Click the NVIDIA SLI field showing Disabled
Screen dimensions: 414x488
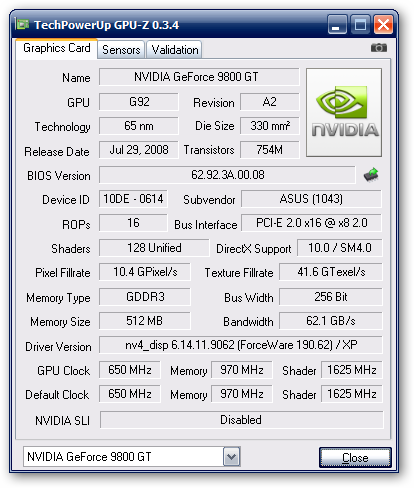pyautogui.click(x=241, y=420)
